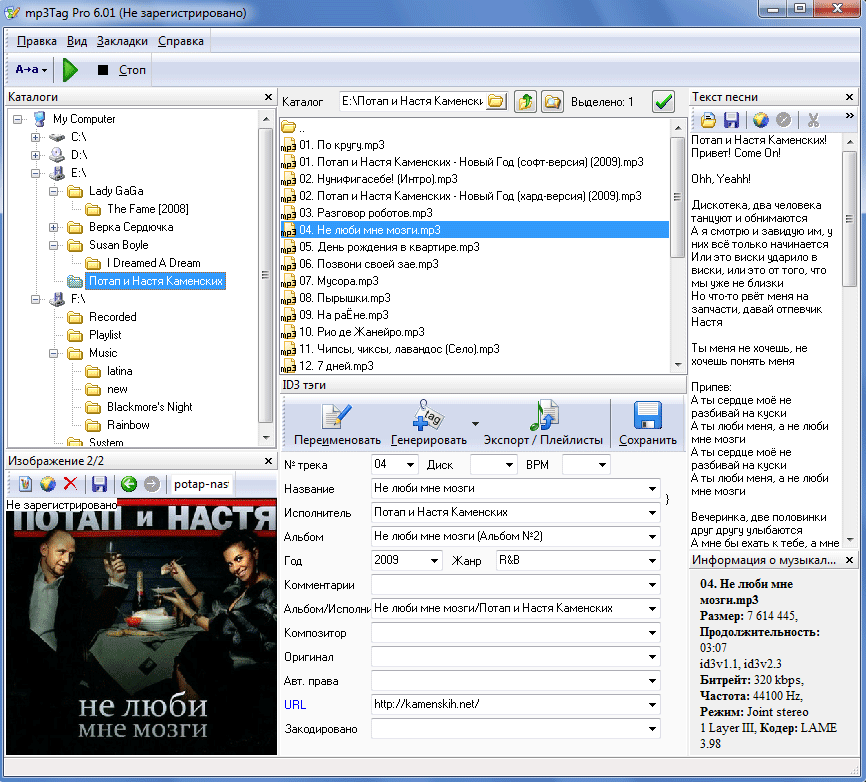Click the greyed stop icon in the lyrics toolbar
This screenshot has width=866, height=782.
point(783,119)
